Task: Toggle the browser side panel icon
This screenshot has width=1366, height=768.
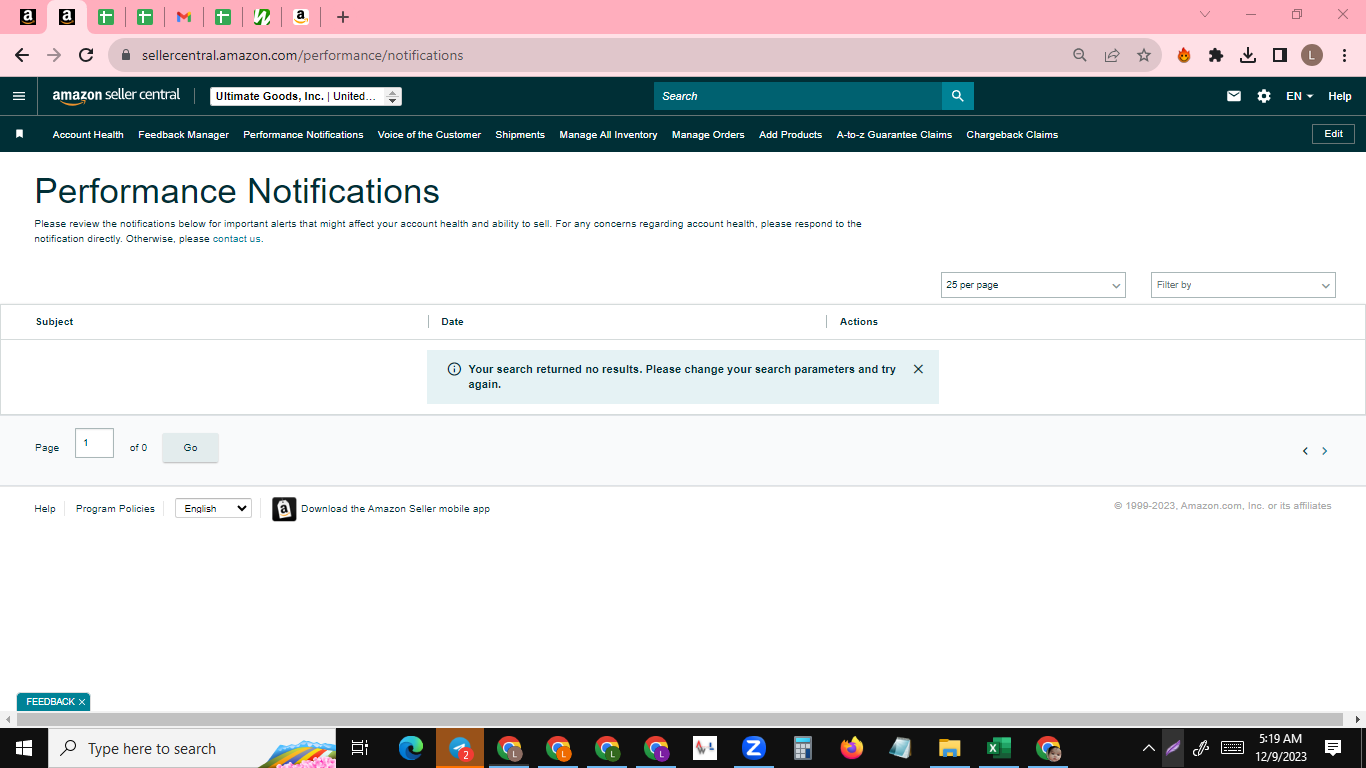Action: coord(1280,55)
